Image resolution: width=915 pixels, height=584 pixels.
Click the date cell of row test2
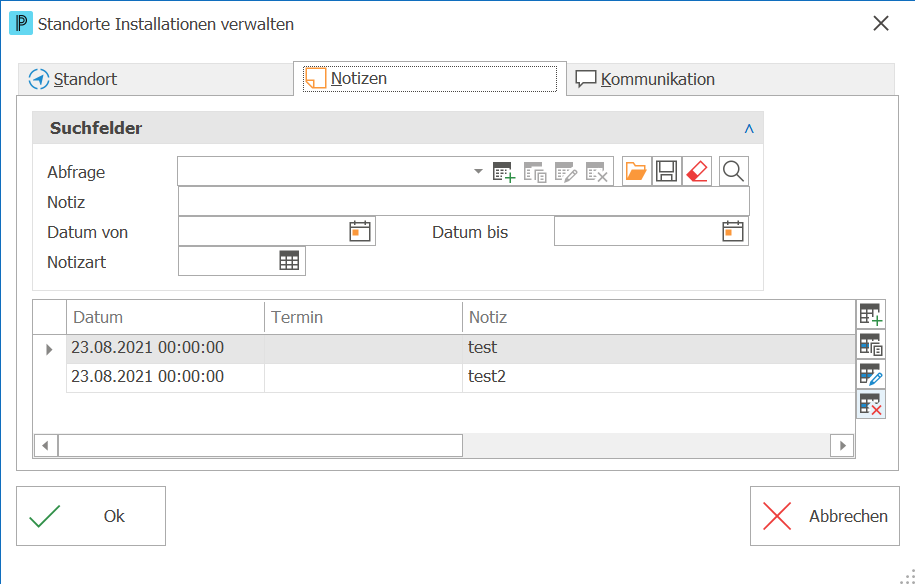click(166, 377)
